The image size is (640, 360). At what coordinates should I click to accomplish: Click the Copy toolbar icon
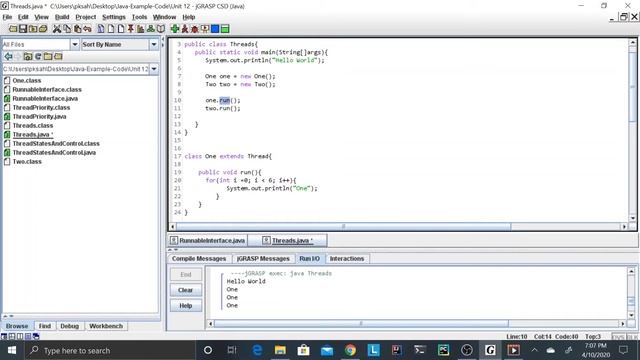67,29
